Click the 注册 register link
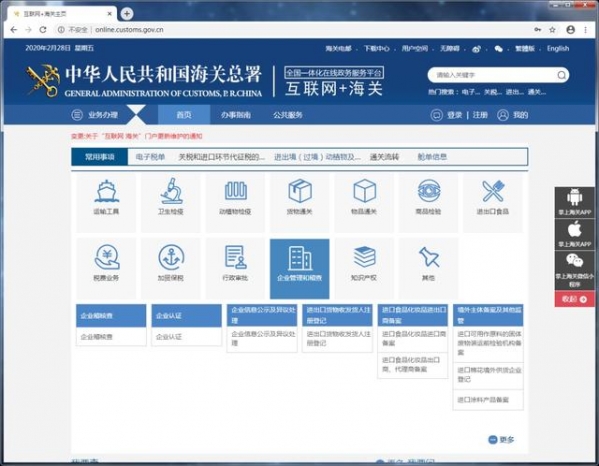The image size is (599, 466). coord(480,115)
